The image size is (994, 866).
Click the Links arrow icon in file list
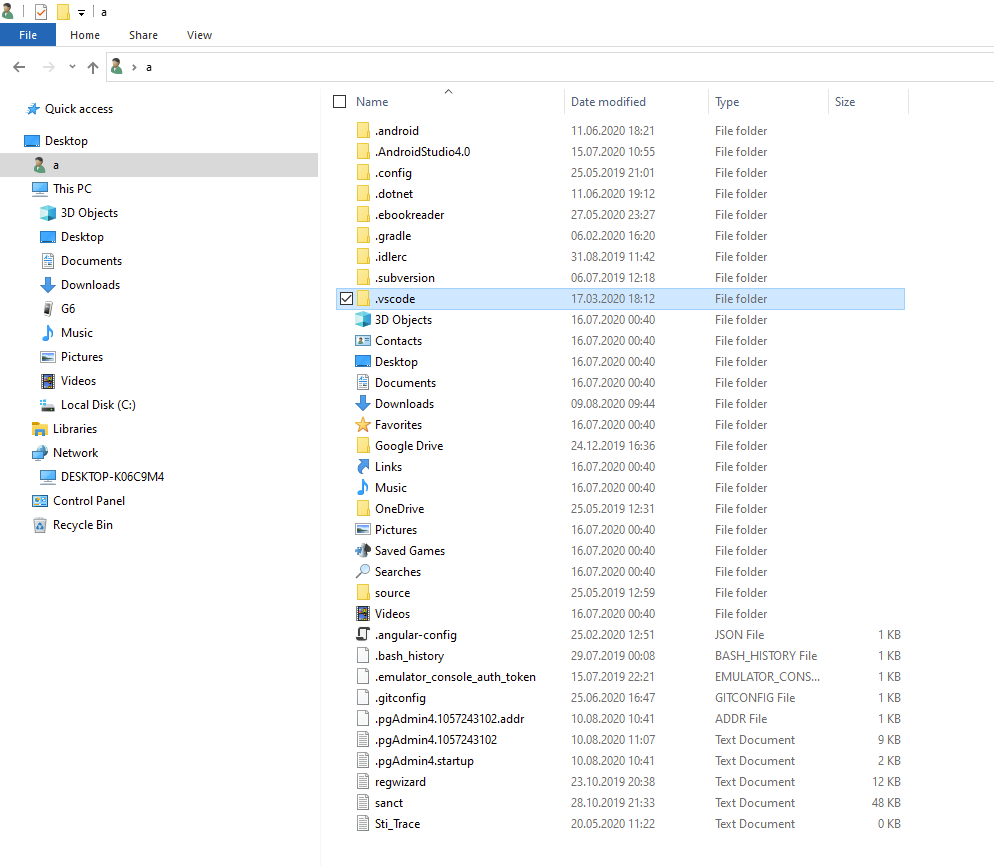(x=363, y=467)
